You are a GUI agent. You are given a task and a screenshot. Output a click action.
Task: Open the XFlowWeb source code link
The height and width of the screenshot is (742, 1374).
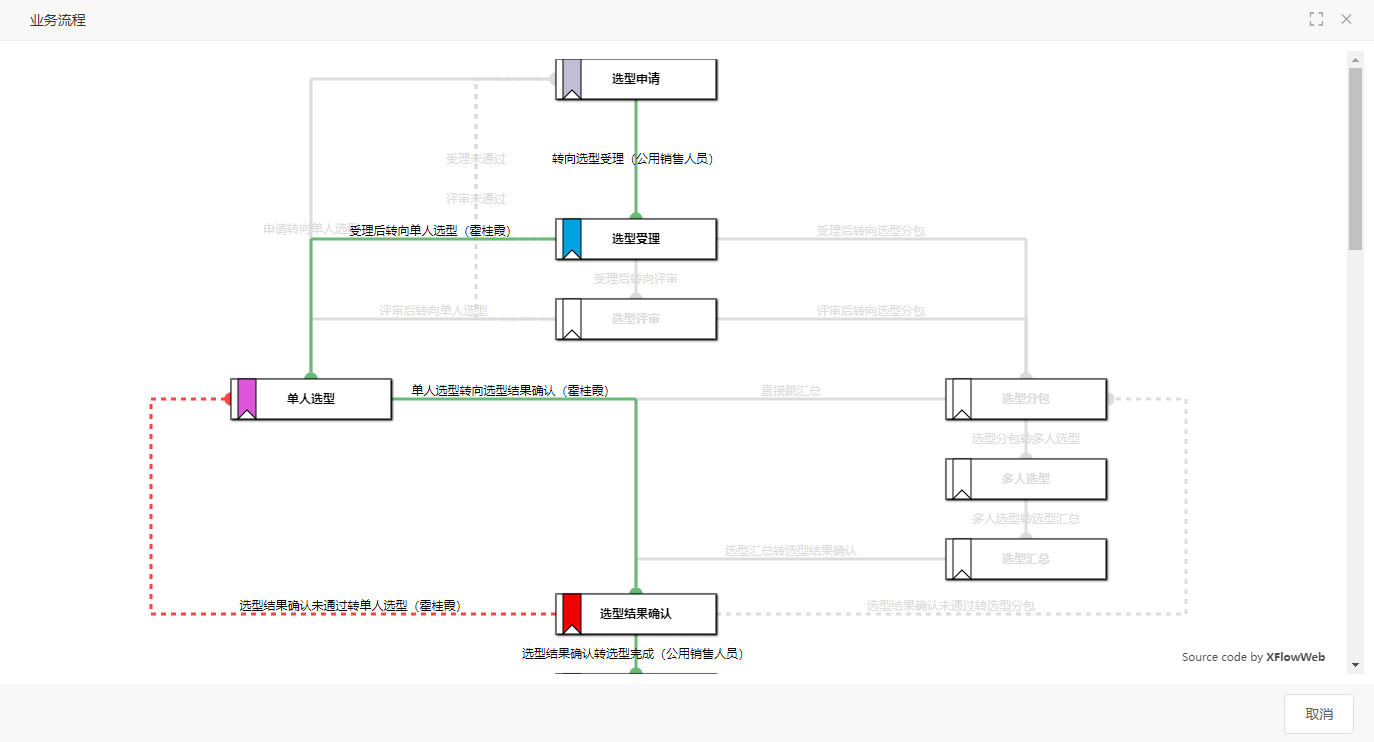(x=1295, y=657)
